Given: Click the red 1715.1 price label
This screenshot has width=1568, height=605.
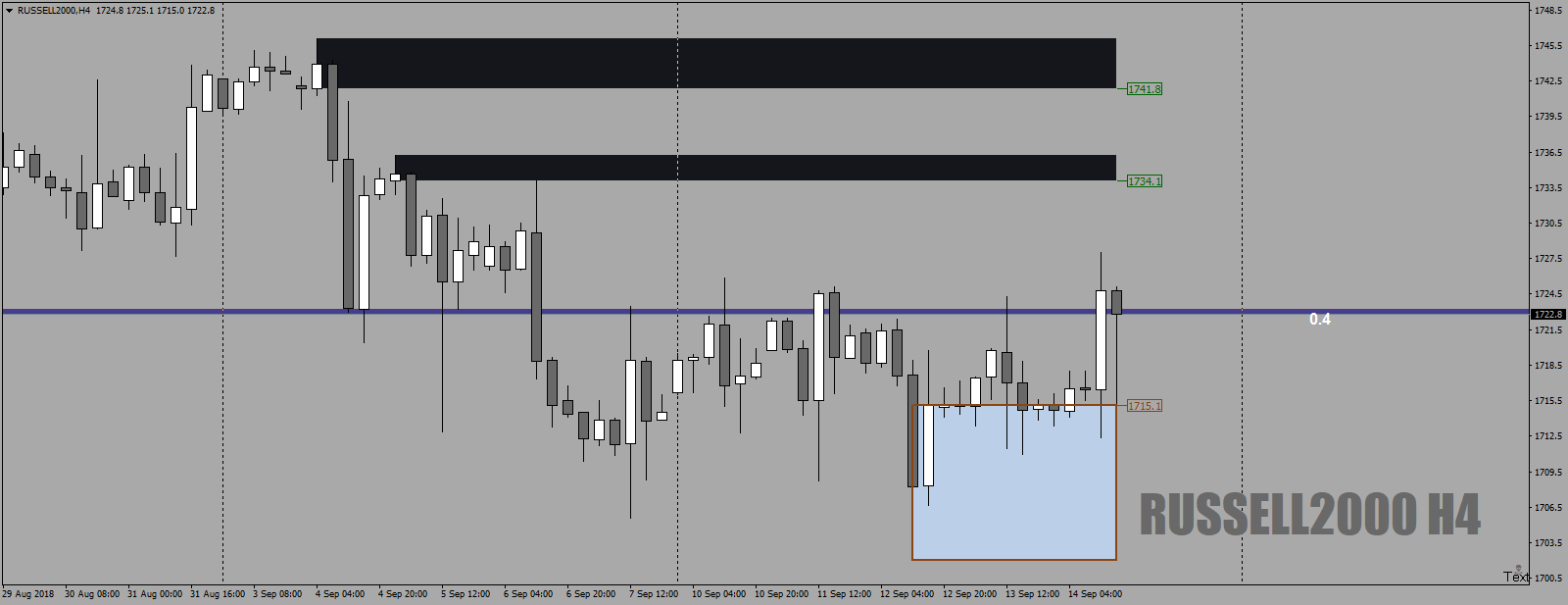Looking at the screenshot, I should [1144, 406].
